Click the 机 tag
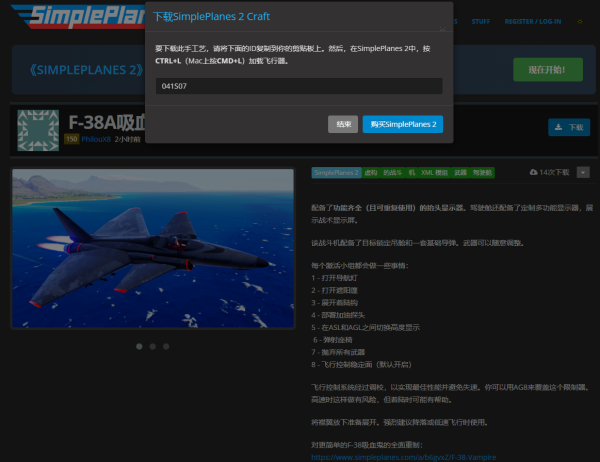Image resolution: width=600 pixels, height=462 pixels. (412, 173)
